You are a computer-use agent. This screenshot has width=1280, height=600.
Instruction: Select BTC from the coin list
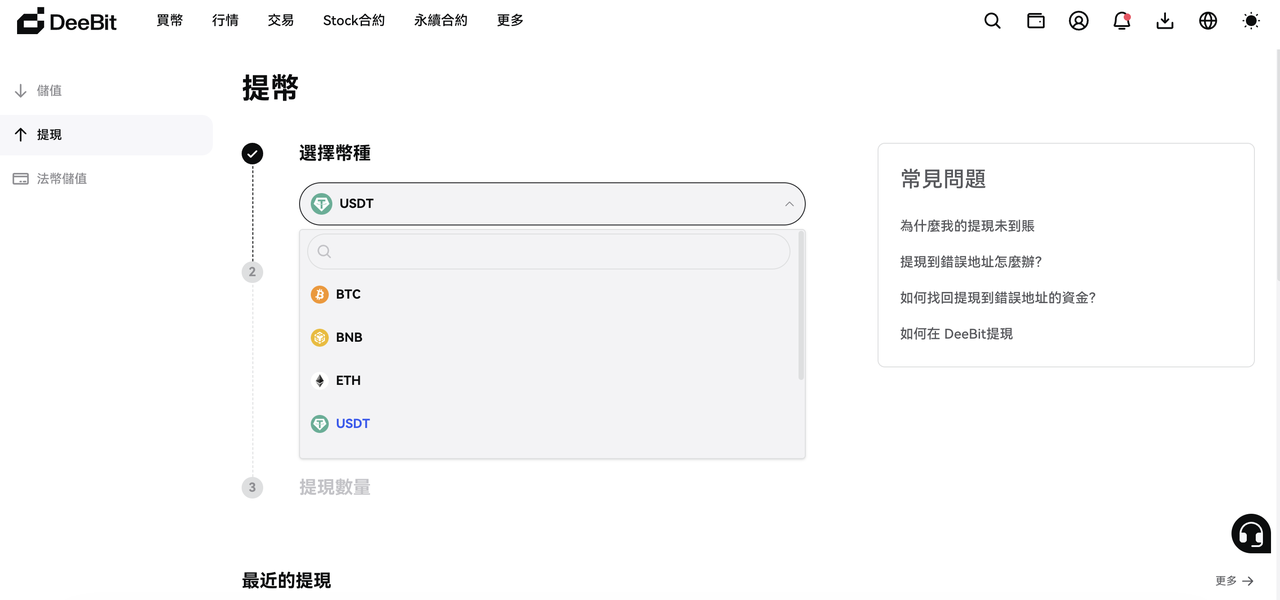pyautogui.click(x=550, y=294)
